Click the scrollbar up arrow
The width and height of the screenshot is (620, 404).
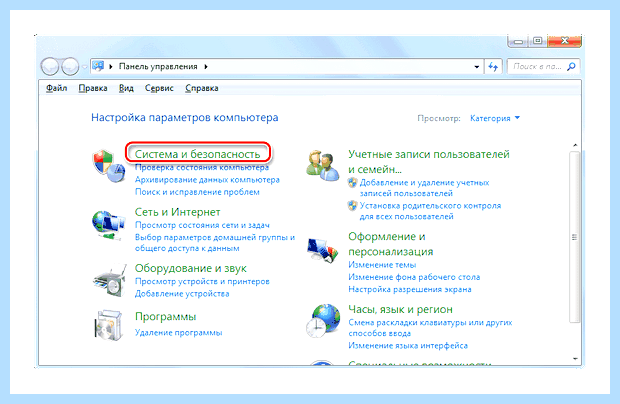(x=575, y=145)
